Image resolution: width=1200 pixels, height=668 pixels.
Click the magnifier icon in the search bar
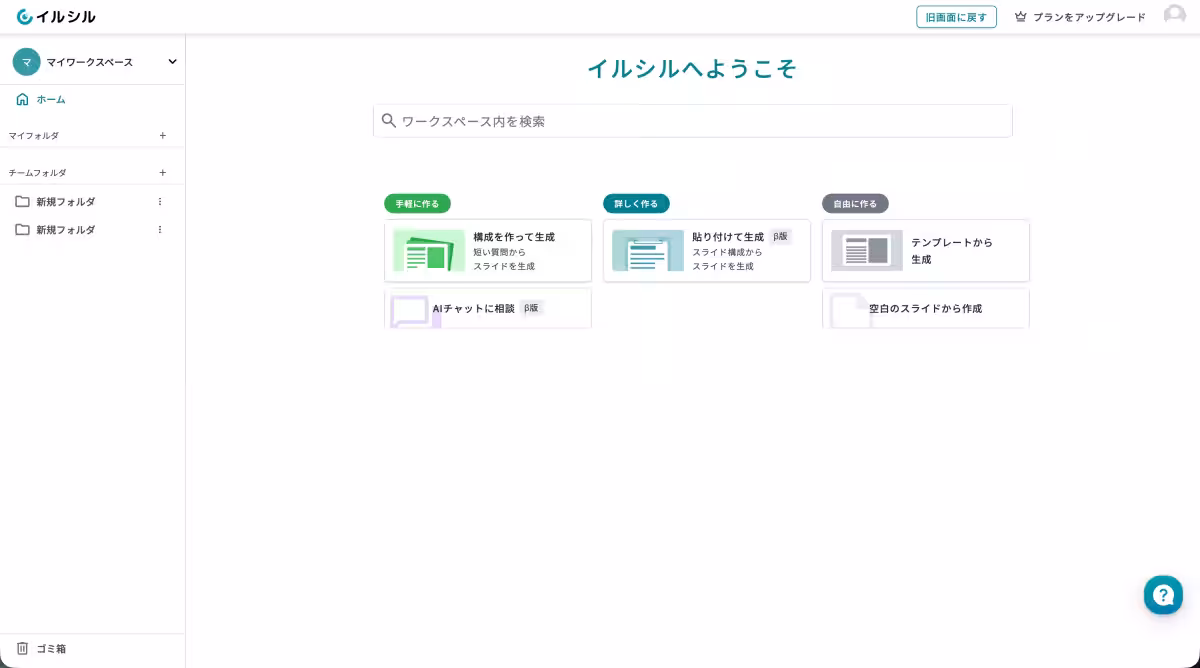coord(389,121)
